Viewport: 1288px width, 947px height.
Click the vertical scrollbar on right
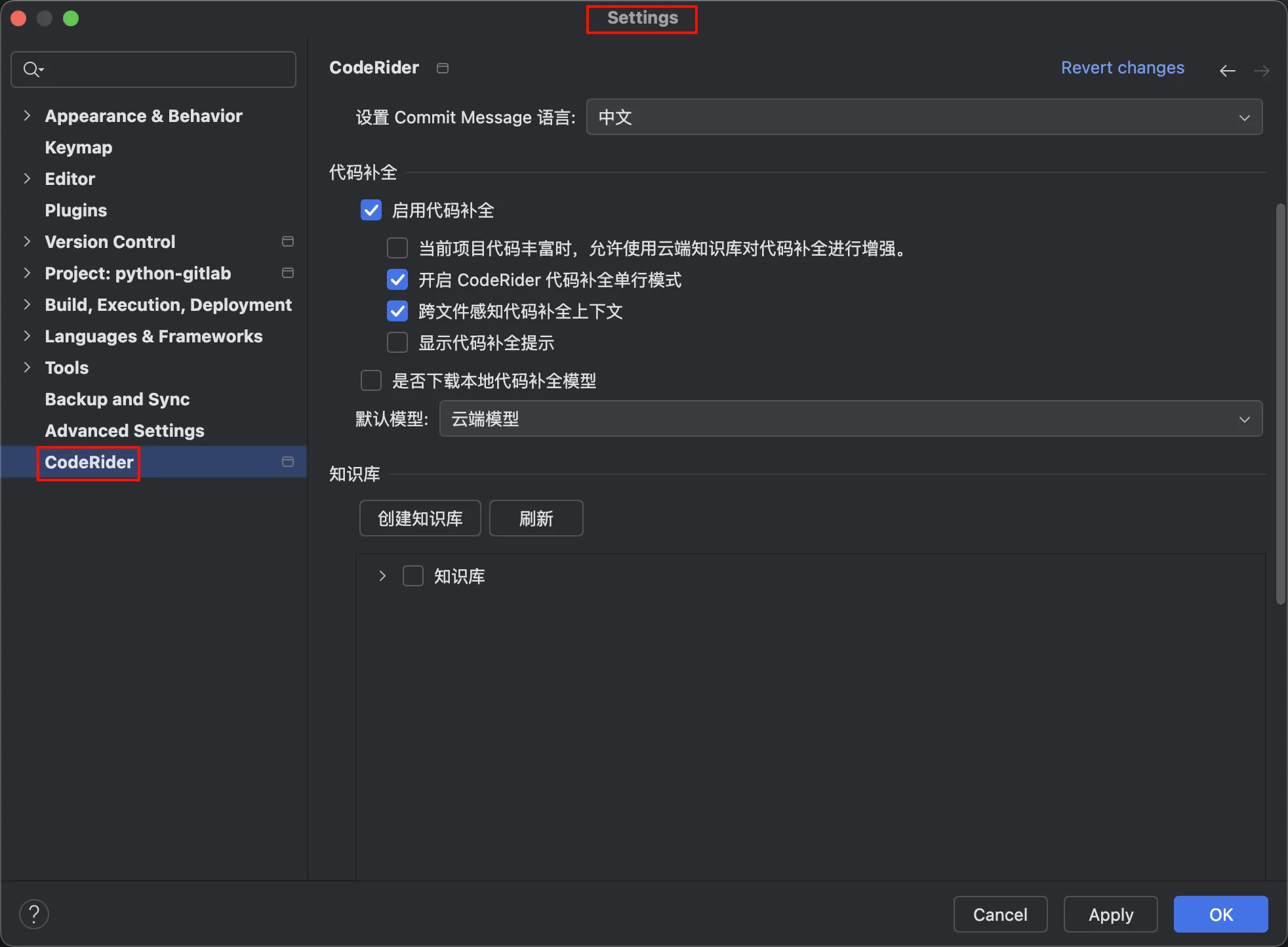click(1279, 403)
